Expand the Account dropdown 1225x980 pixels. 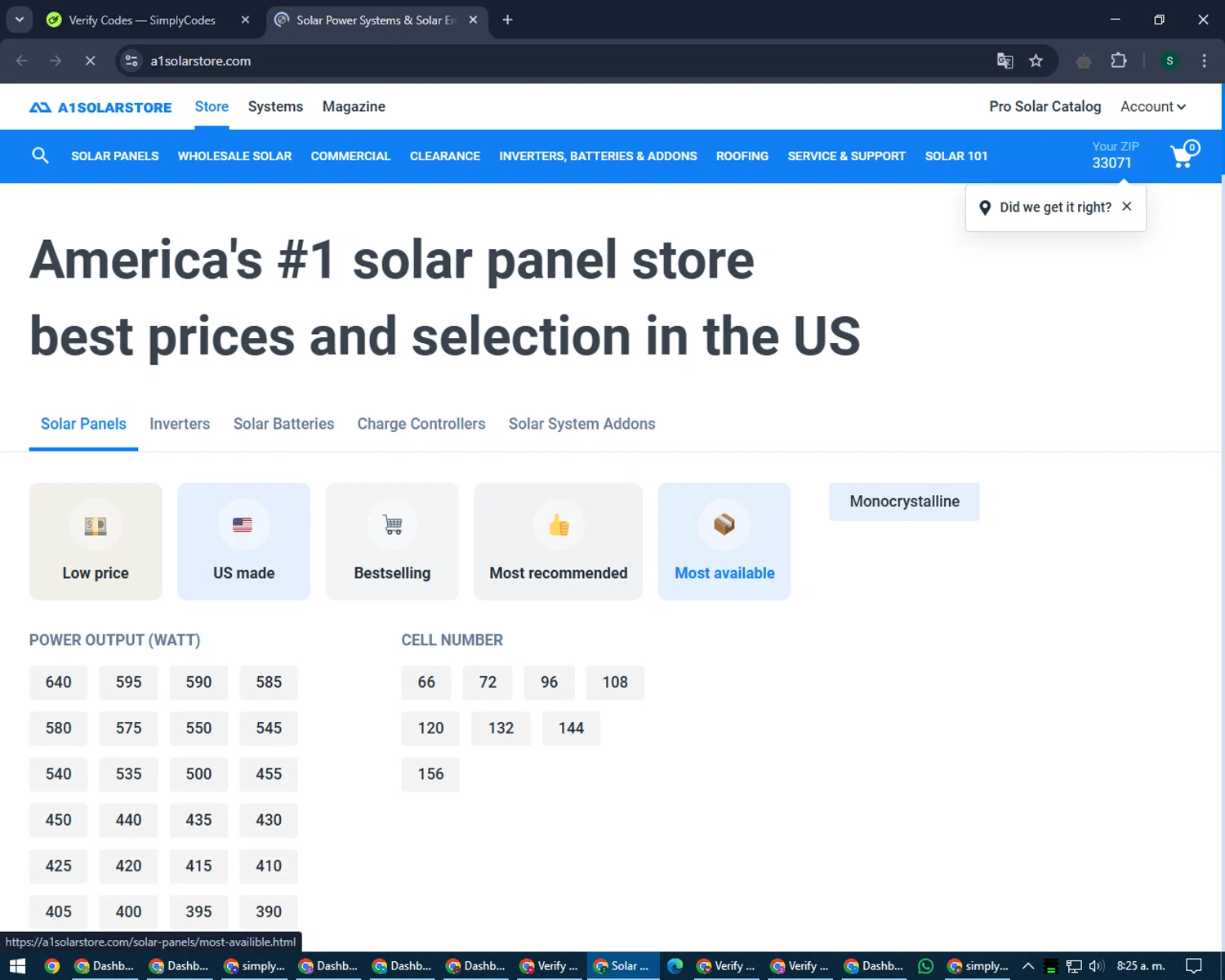(1153, 106)
